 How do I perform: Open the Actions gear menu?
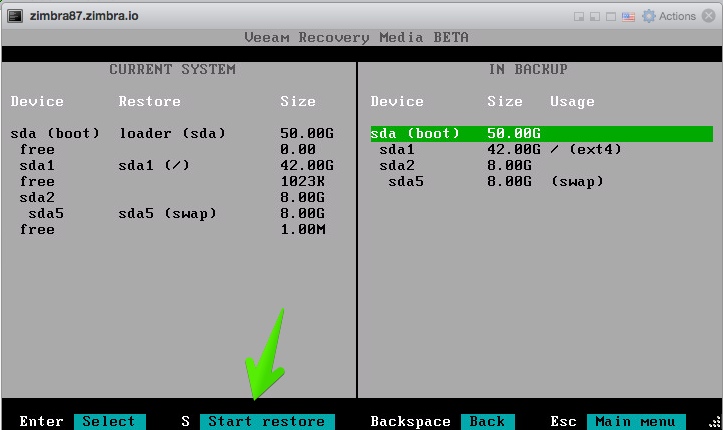point(669,16)
